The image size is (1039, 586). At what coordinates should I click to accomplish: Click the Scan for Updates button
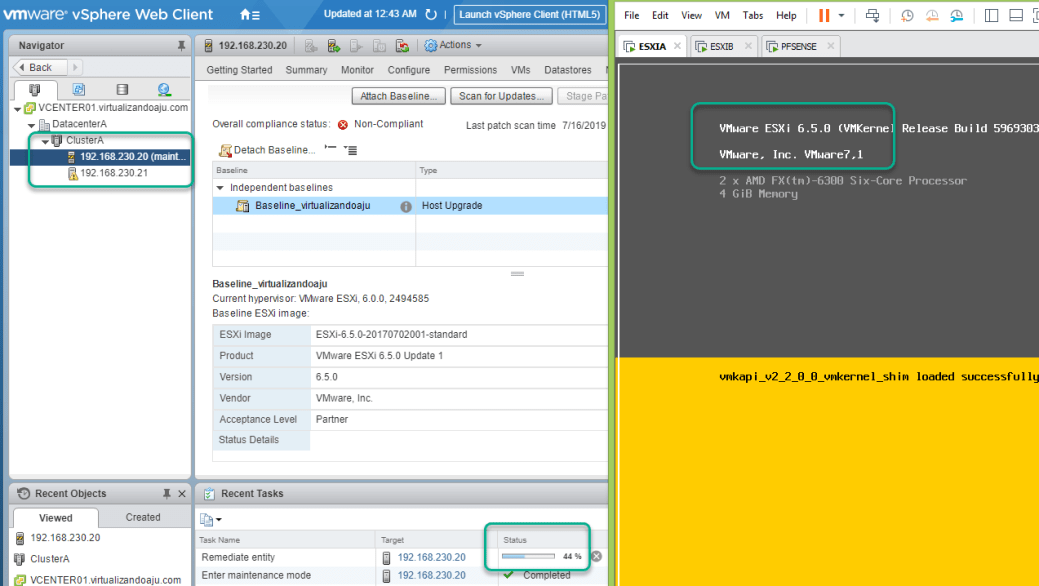[501, 96]
